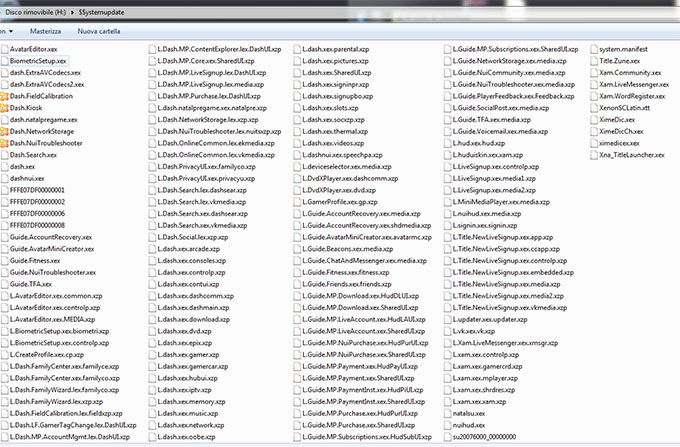The height and width of the screenshot is (447, 680).
Task: Click the Dash.NuiTroubleshooter file icon
Action: click(5, 144)
